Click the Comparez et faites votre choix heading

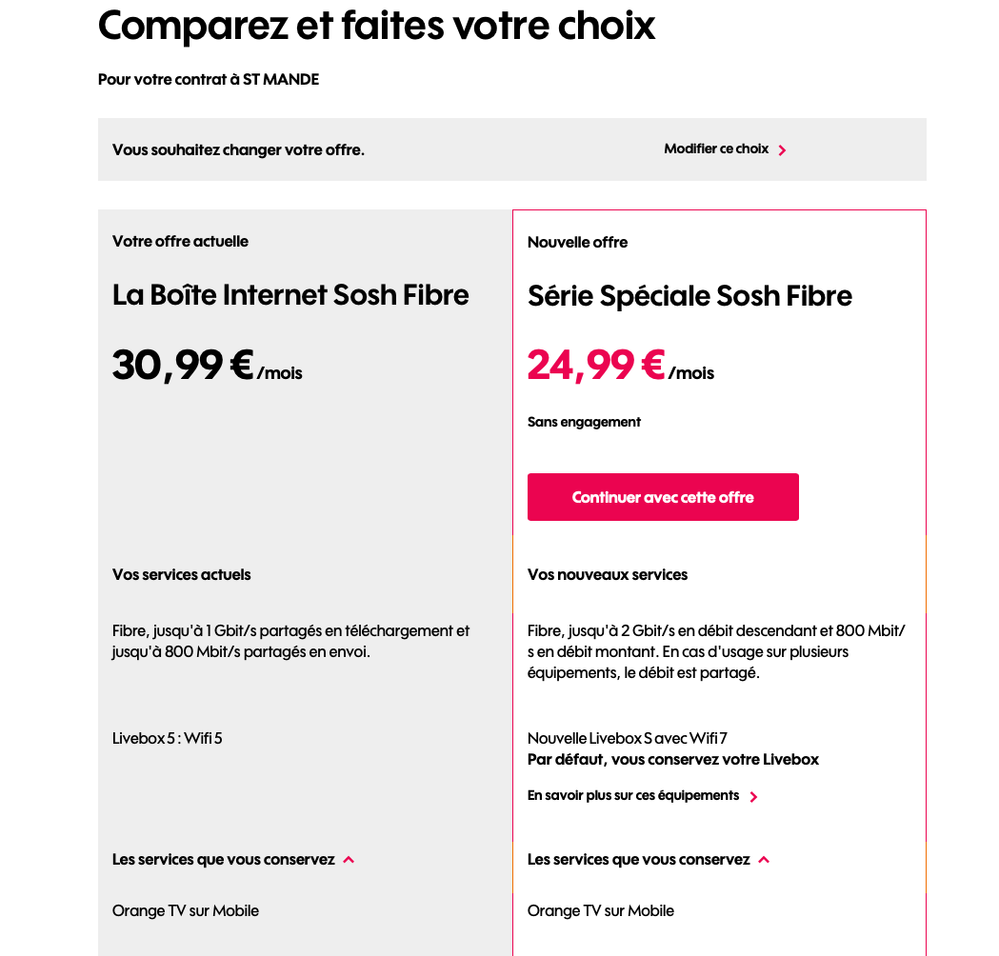point(376,25)
